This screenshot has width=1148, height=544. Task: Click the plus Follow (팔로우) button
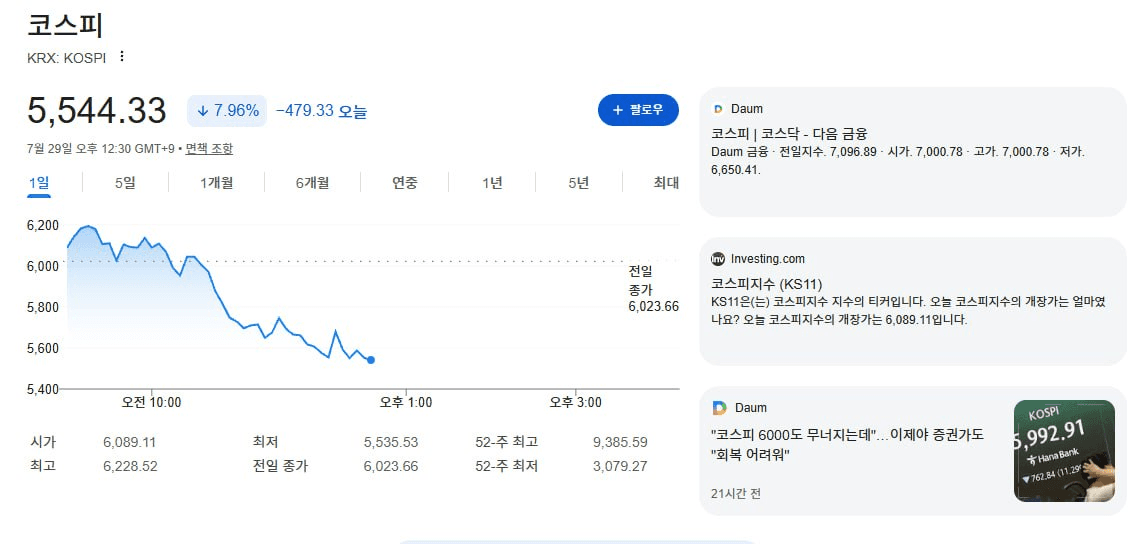[638, 110]
